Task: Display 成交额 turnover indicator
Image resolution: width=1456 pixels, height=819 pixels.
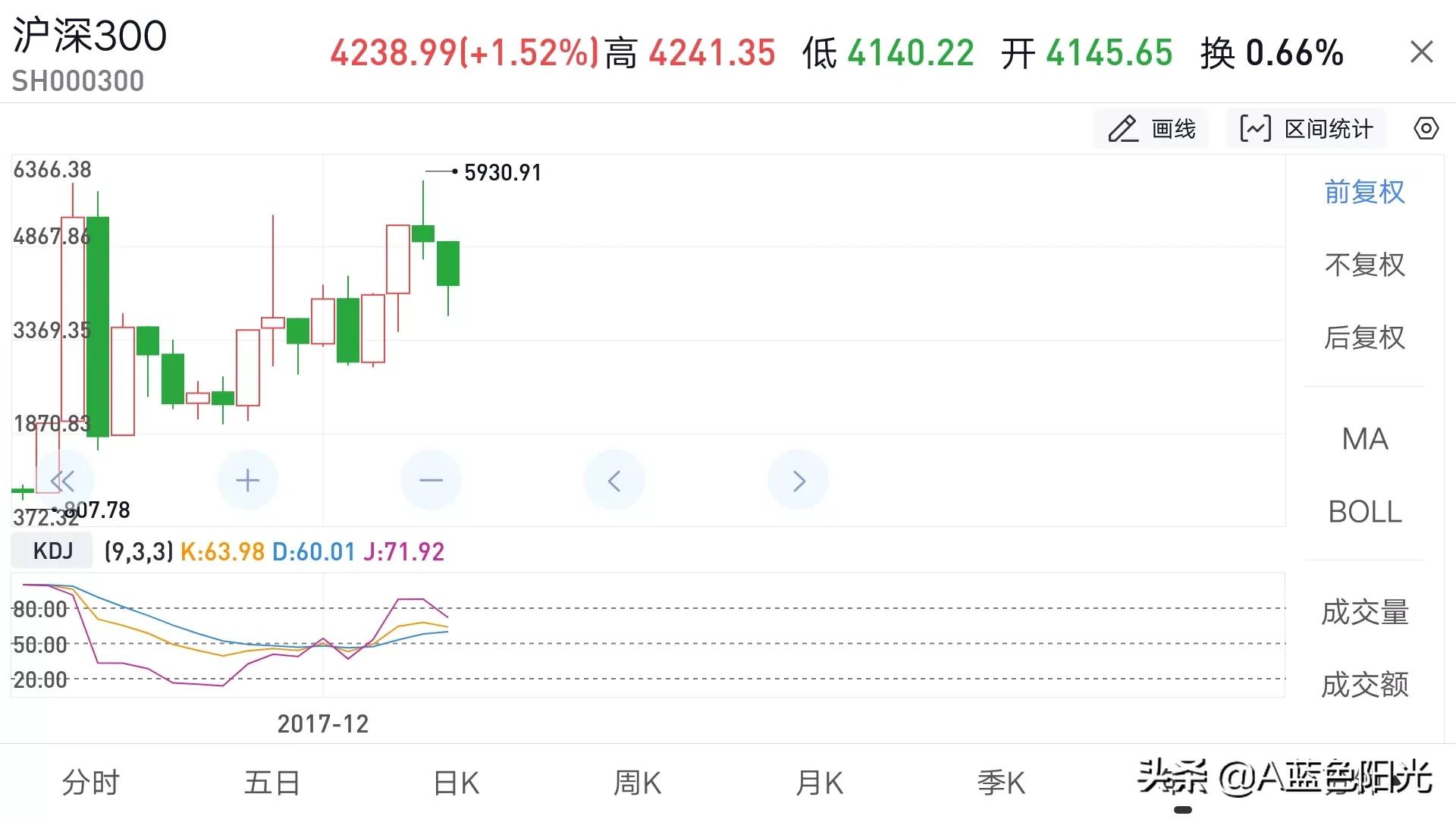Action: click(x=1365, y=683)
